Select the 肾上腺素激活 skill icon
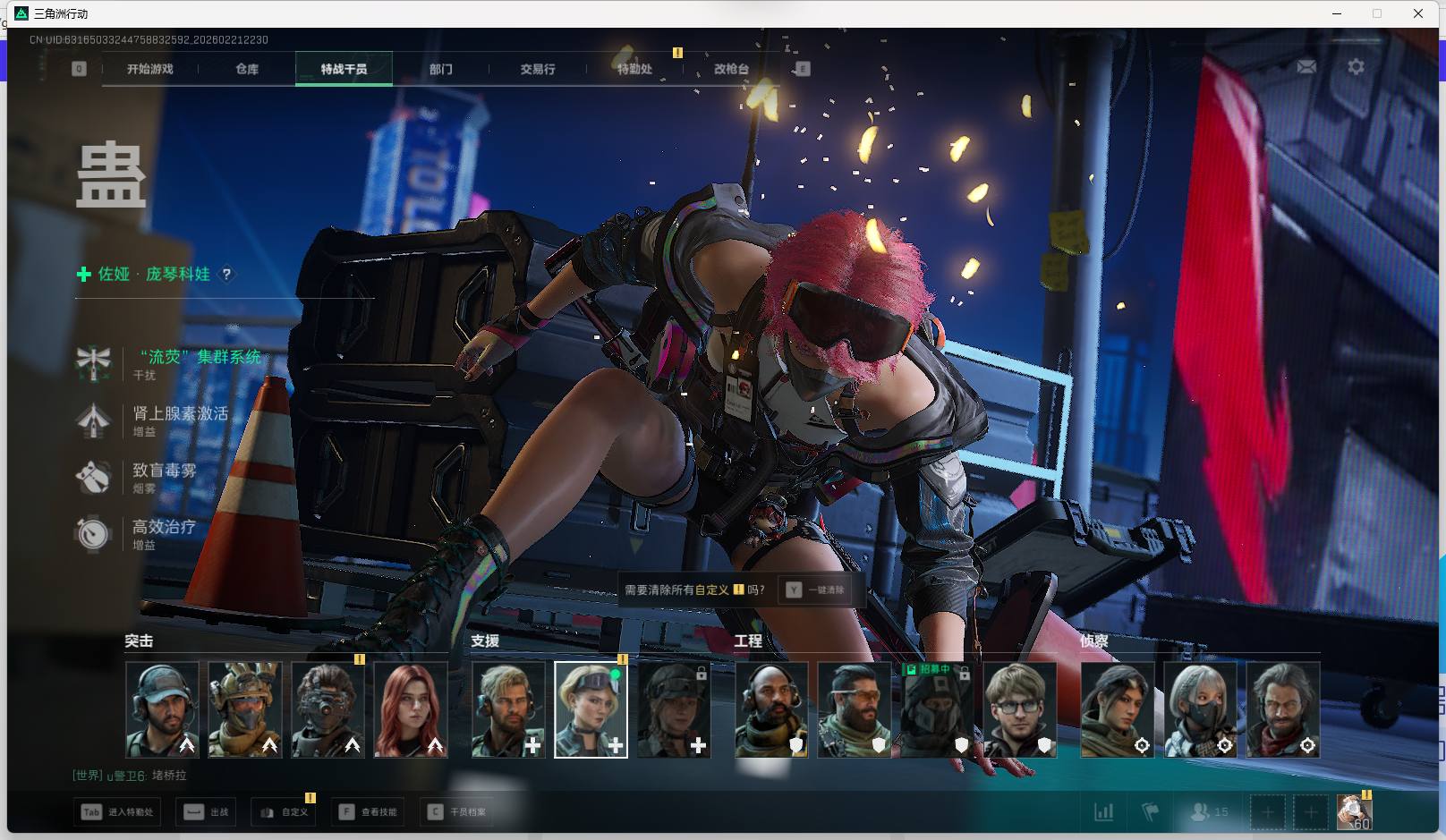 (x=93, y=420)
